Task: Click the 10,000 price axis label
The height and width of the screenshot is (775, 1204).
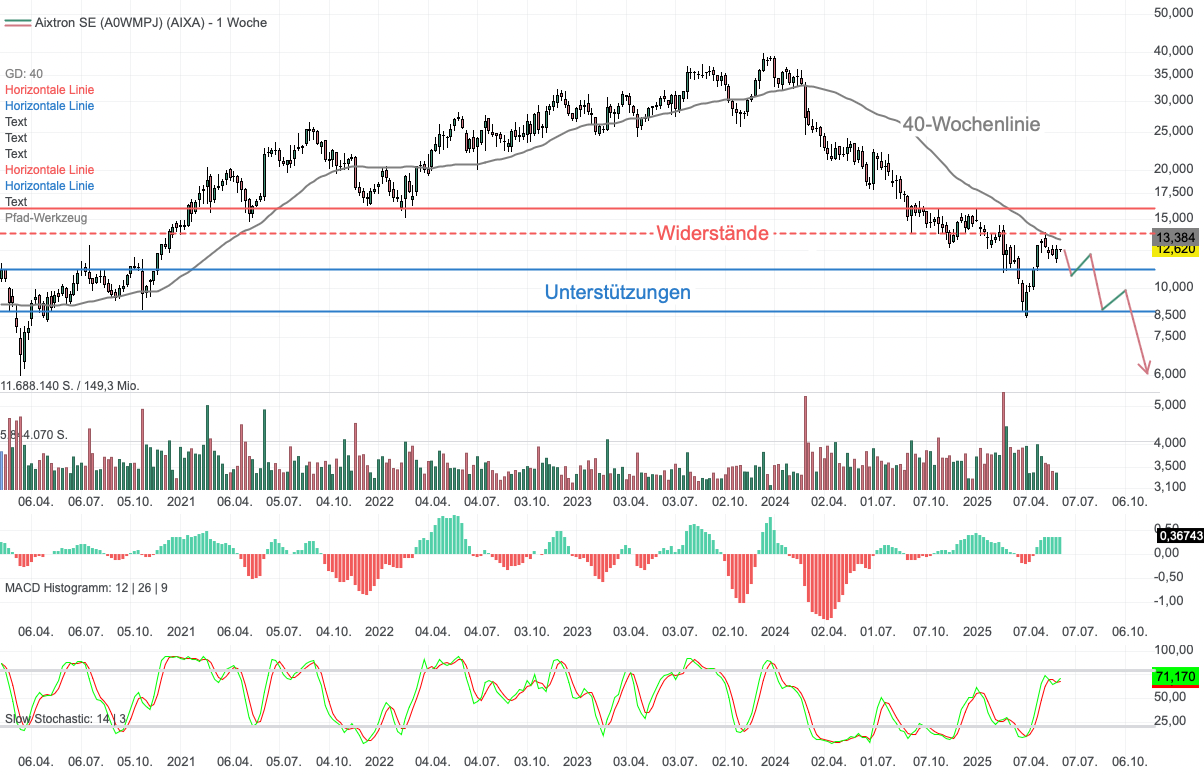Action: click(x=1176, y=287)
